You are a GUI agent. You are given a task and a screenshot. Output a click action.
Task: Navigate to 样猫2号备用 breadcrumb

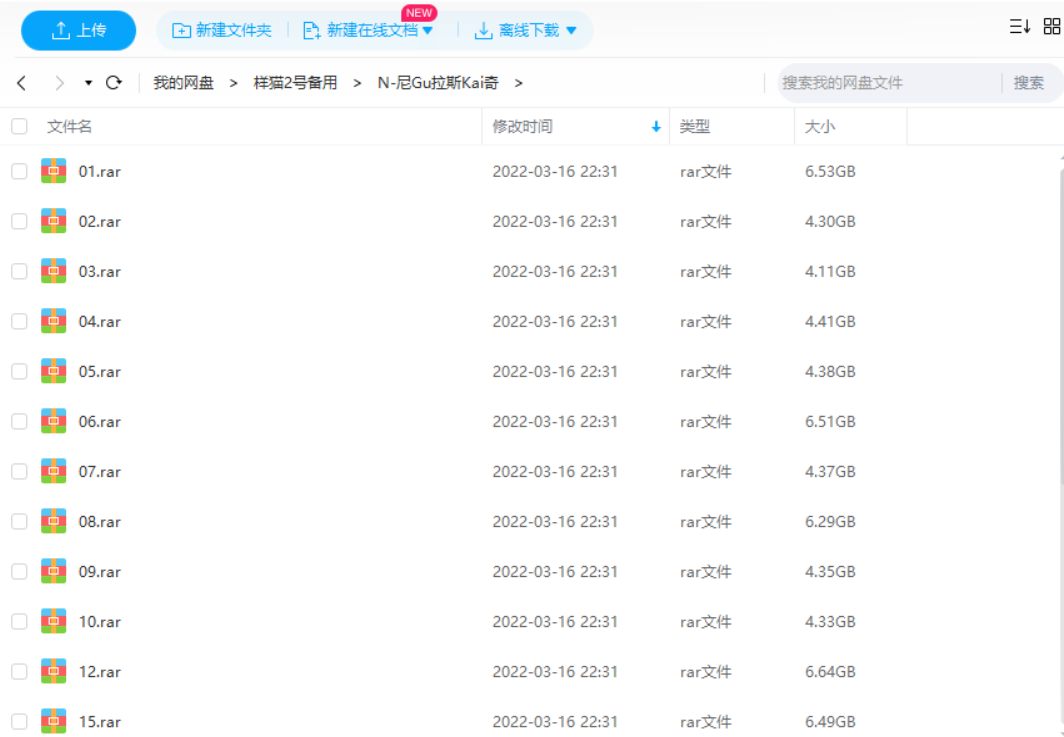[x=295, y=83]
